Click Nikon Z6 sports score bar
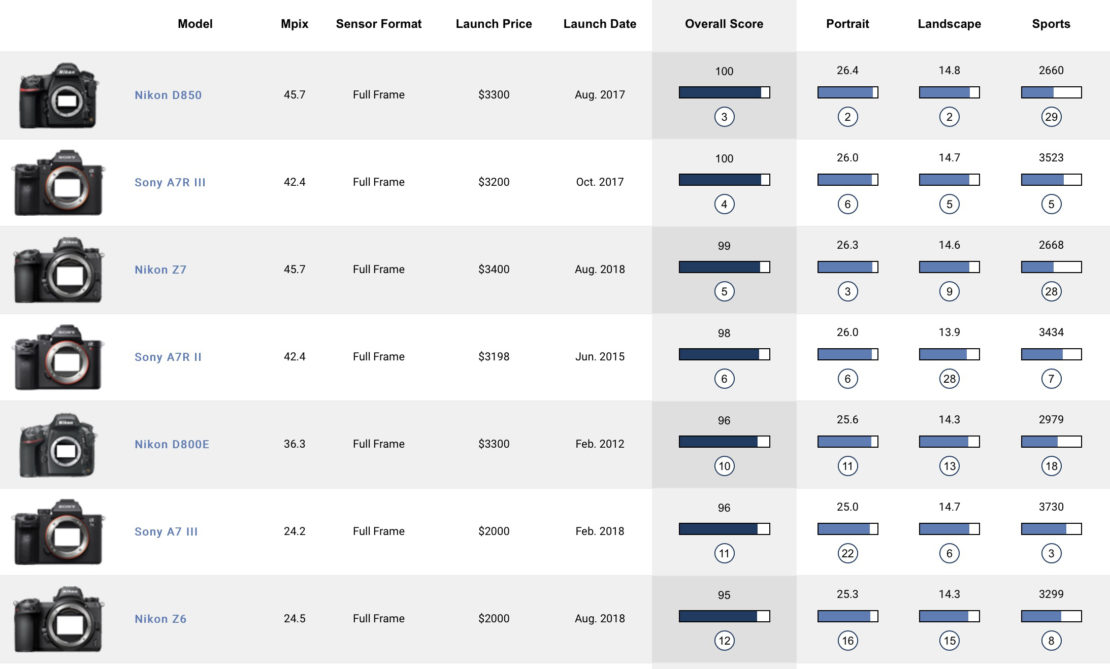Screen dimensions: 1110x669 pyautogui.click(x=1051, y=616)
